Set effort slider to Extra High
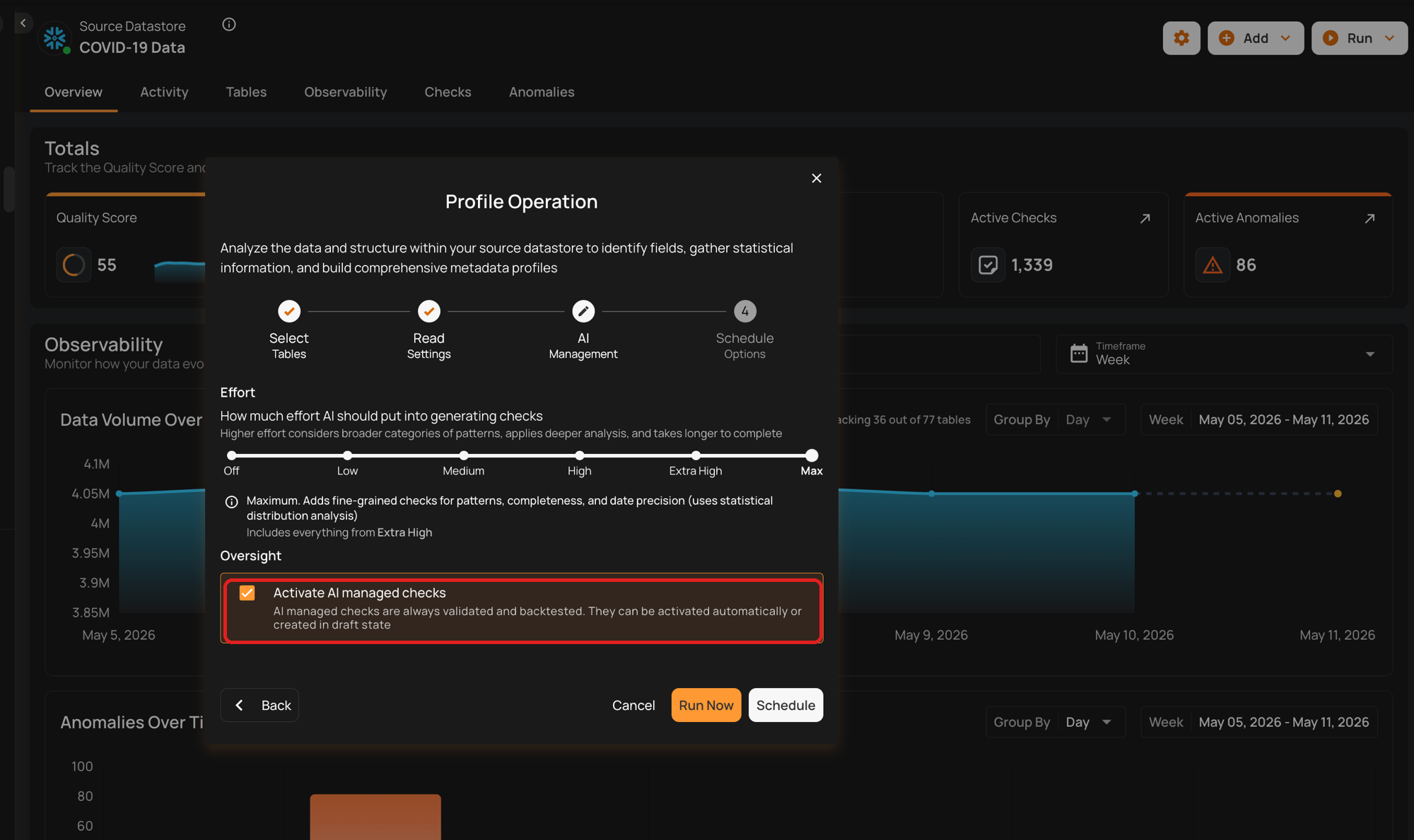 point(696,455)
